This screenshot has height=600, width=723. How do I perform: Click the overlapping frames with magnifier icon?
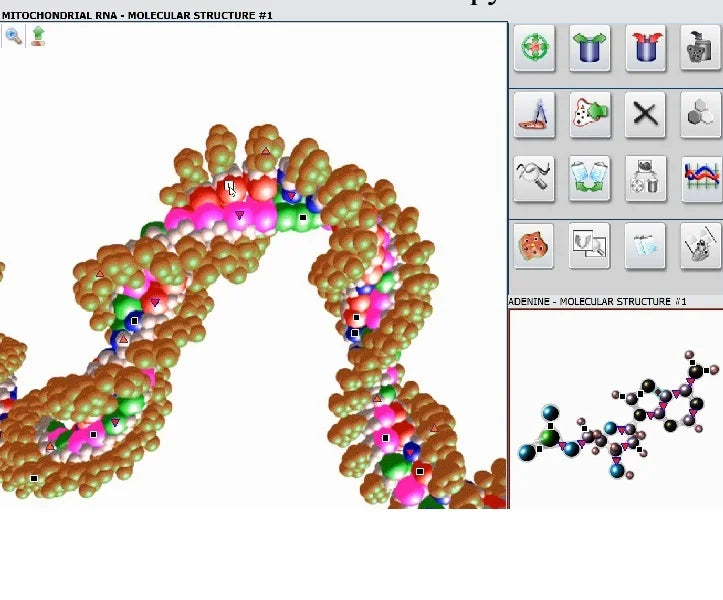tap(590, 246)
